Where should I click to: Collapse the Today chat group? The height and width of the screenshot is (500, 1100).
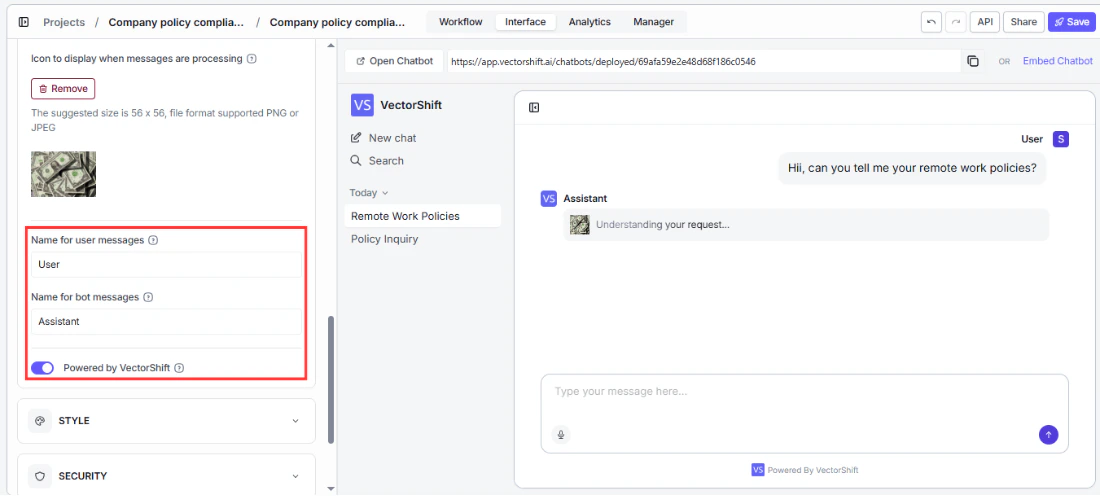pyautogui.click(x=369, y=193)
